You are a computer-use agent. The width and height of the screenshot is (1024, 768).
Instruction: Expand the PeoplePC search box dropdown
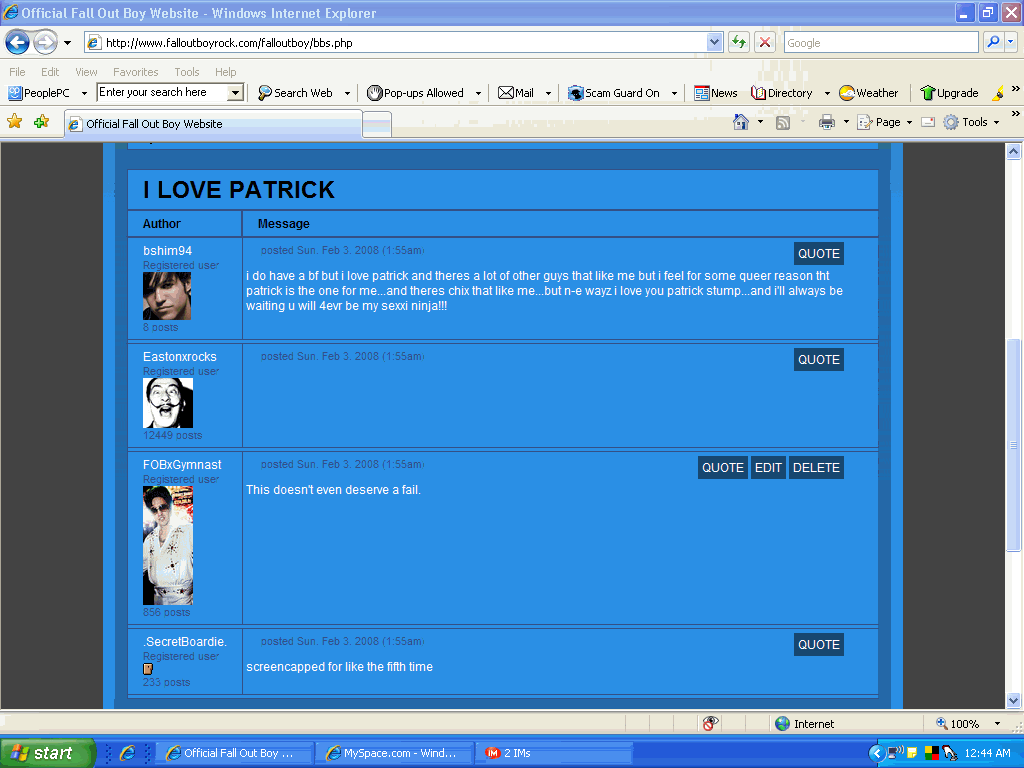click(235, 93)
